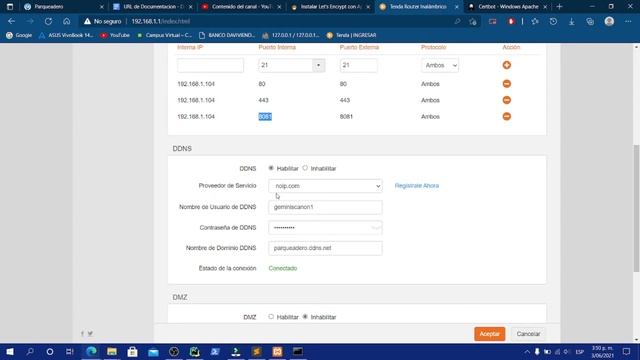
Task: Enable DMZ with Habilitar radio
Action: [x=271, y=317]
